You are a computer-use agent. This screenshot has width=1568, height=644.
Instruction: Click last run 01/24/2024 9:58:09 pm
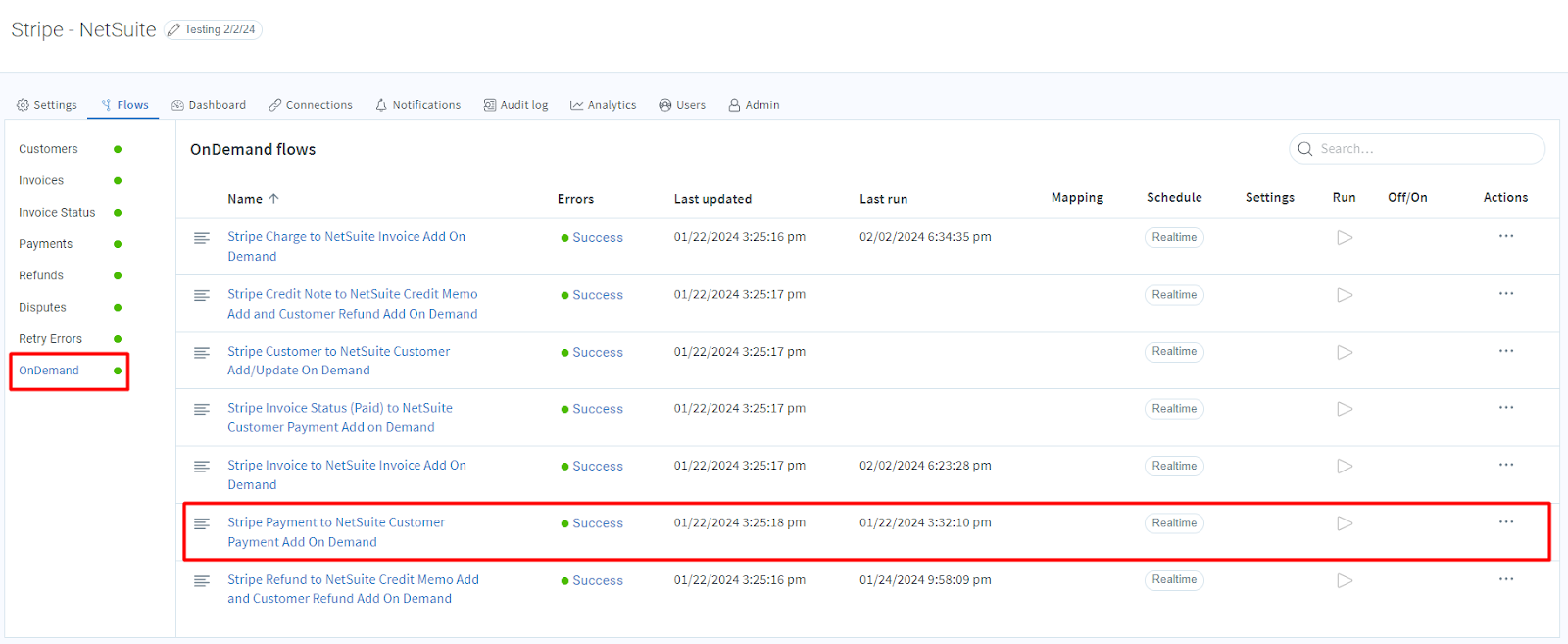925,580
